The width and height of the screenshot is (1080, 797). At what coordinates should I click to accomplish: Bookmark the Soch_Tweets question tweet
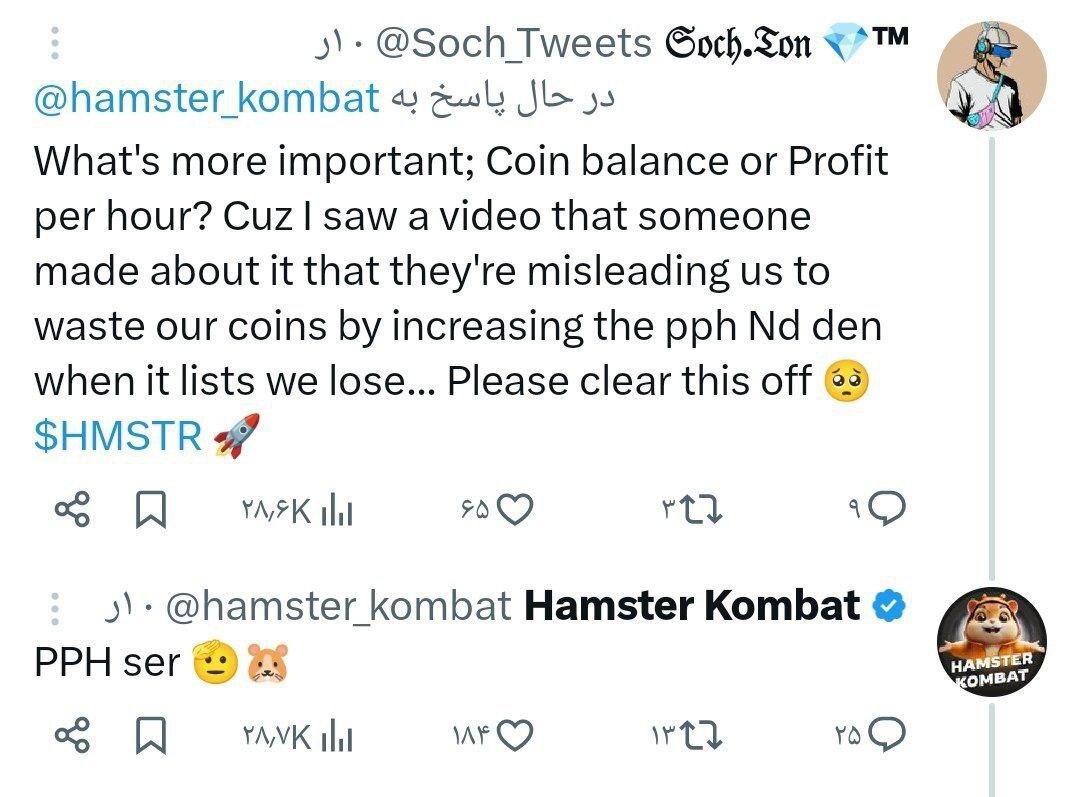149,512
